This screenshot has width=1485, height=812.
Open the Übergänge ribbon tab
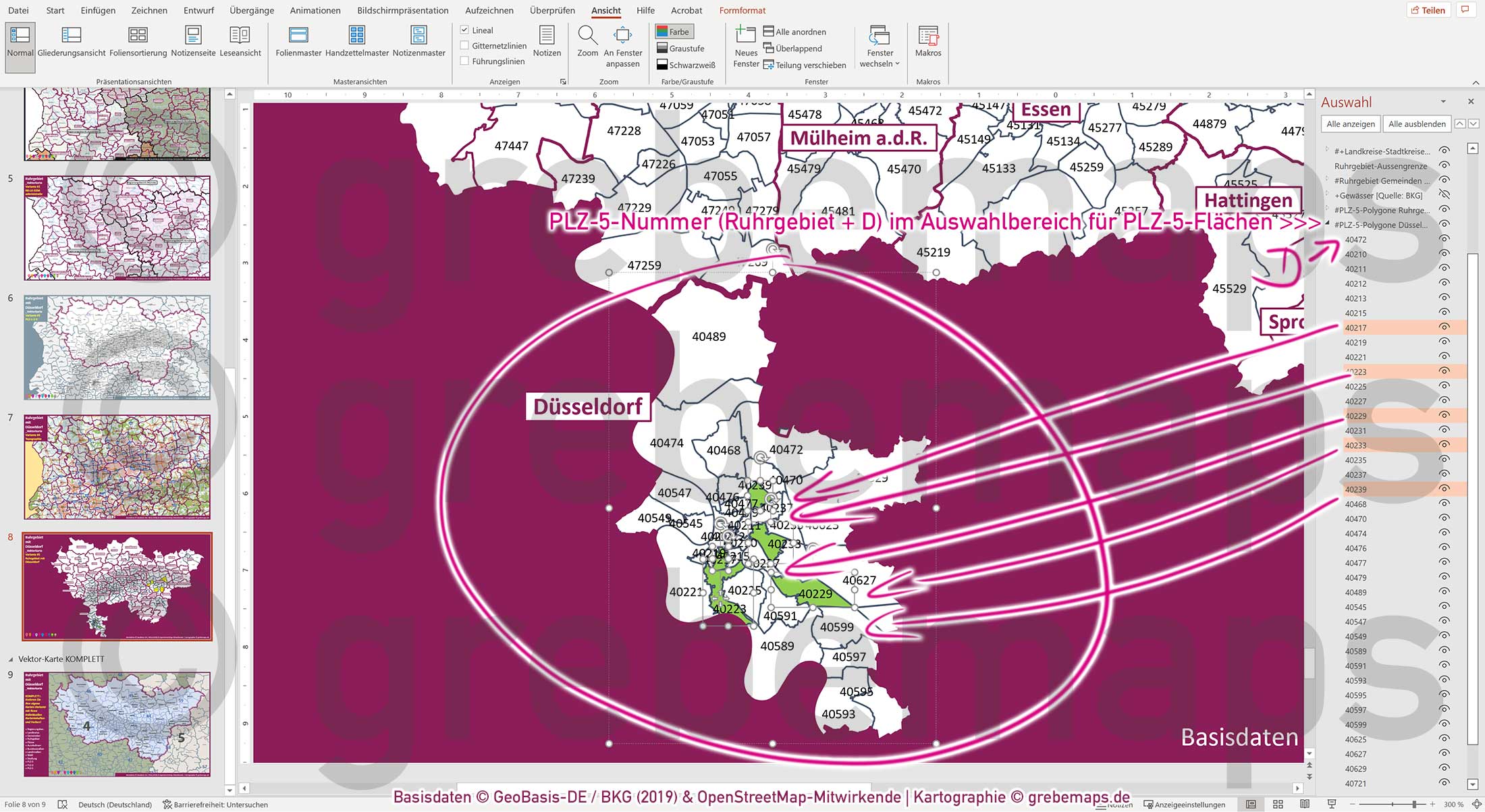(x=251, y=10)
